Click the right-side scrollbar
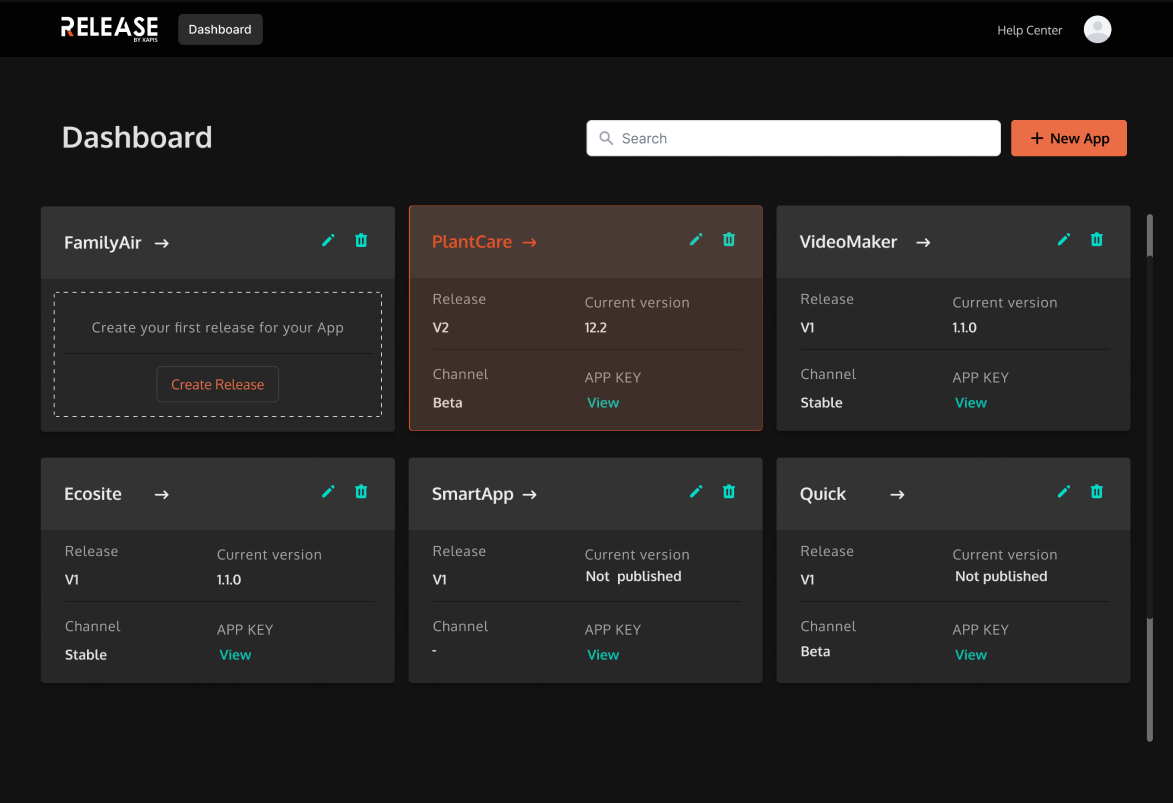 [x=1152, y=235]
